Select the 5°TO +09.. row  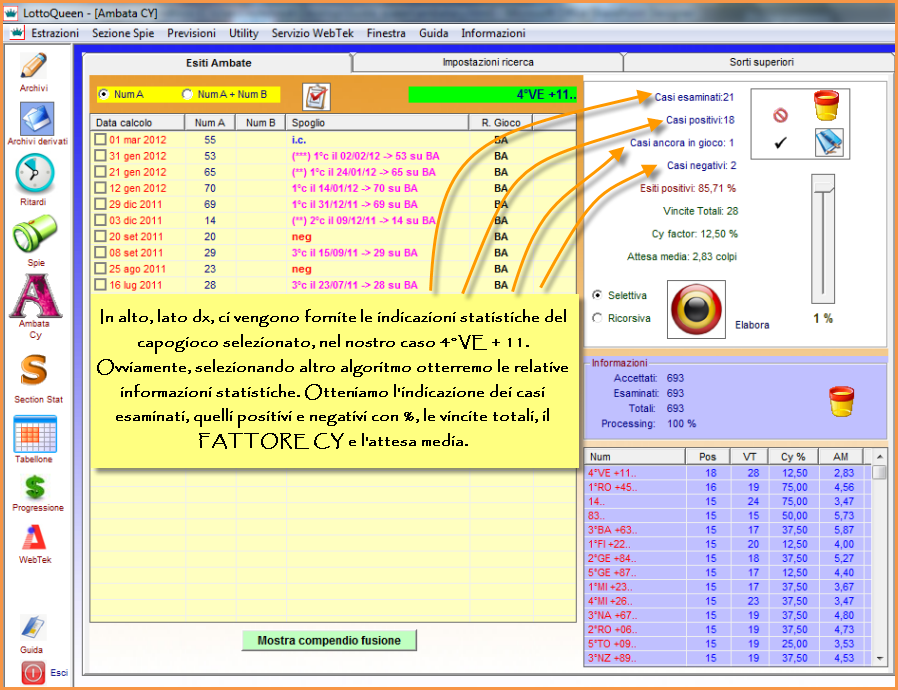click(728, 644)
